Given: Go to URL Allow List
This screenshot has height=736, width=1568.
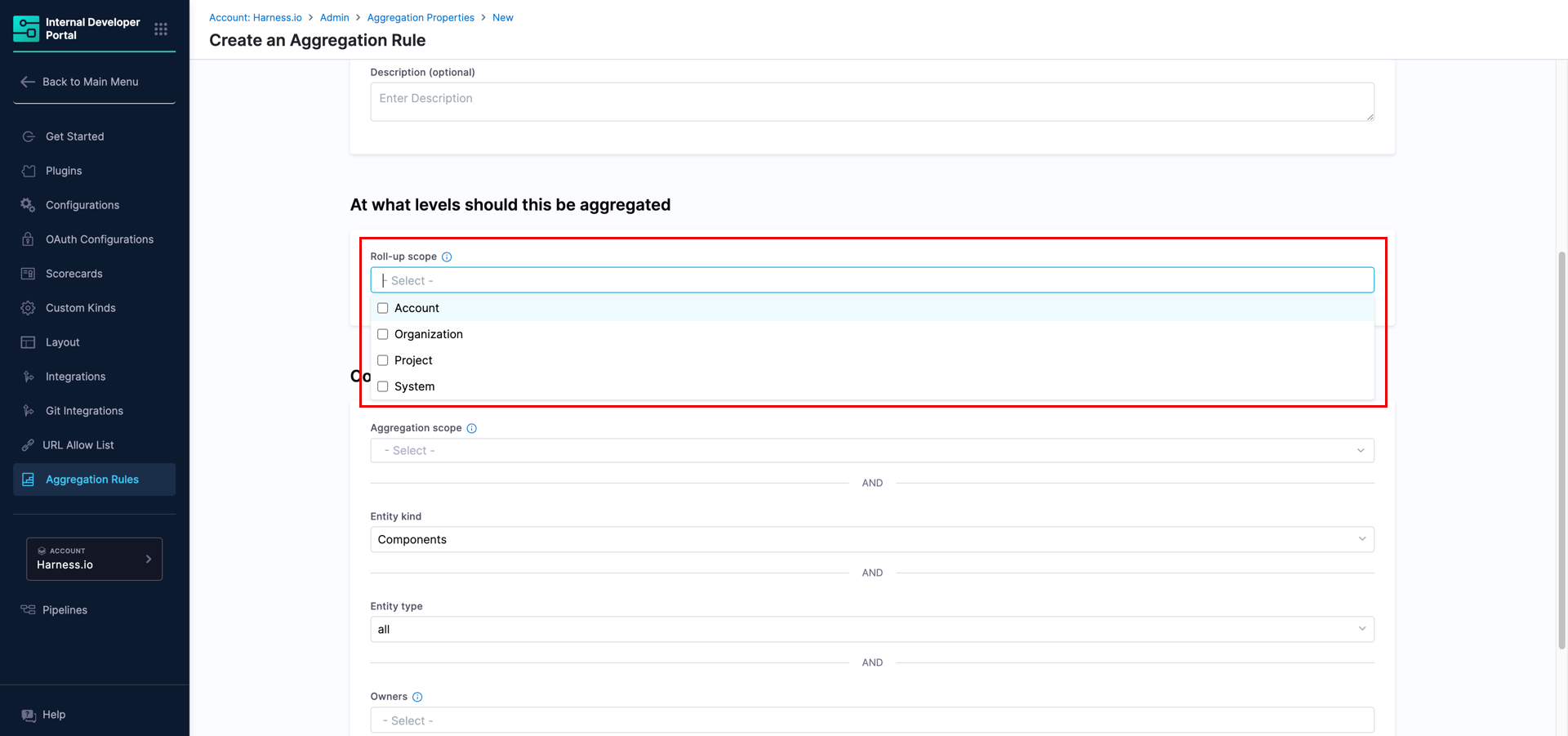Looking at the screenshot, I should pyautogui.click(x=78, y=445).
